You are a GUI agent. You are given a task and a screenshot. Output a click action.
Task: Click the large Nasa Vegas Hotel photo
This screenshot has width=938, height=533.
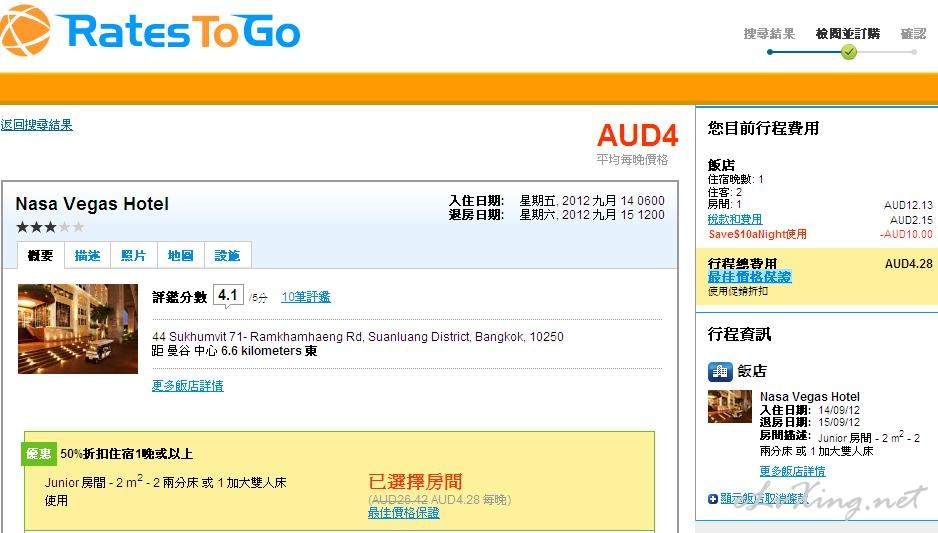[78, 329]
